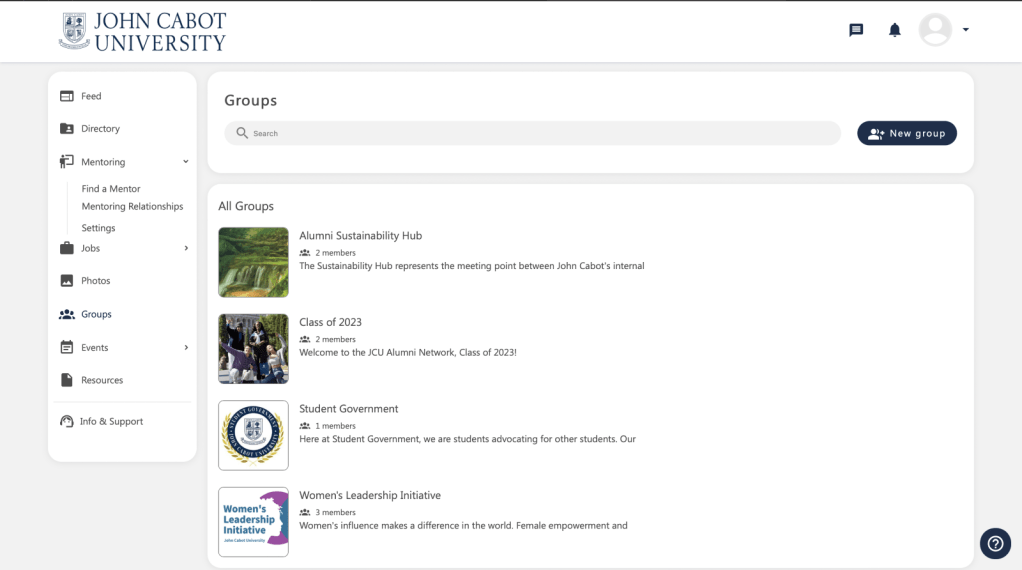Collapse the Mentoring menu chevron
The height and width of the screenshot is (570, 1022).
click(x=186, y=162)
